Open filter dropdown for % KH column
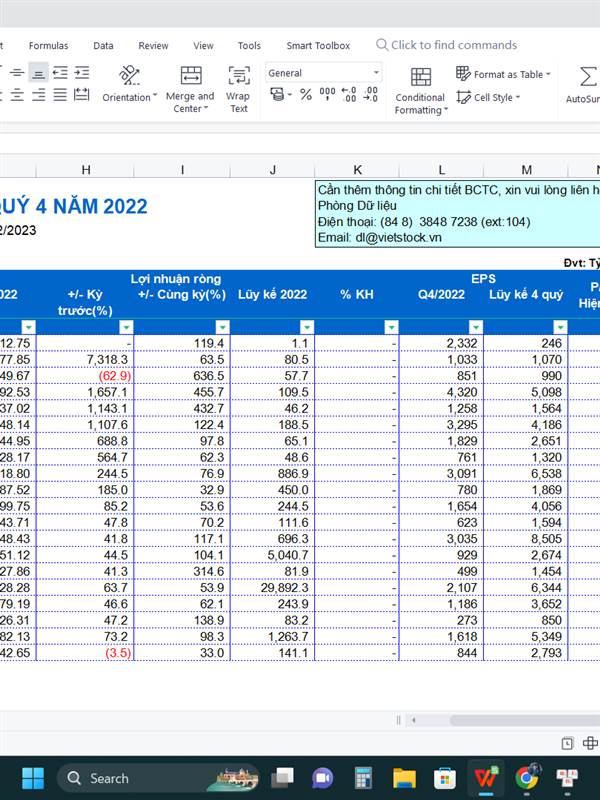This screenshot has width=600, height=800. point(391,327)
